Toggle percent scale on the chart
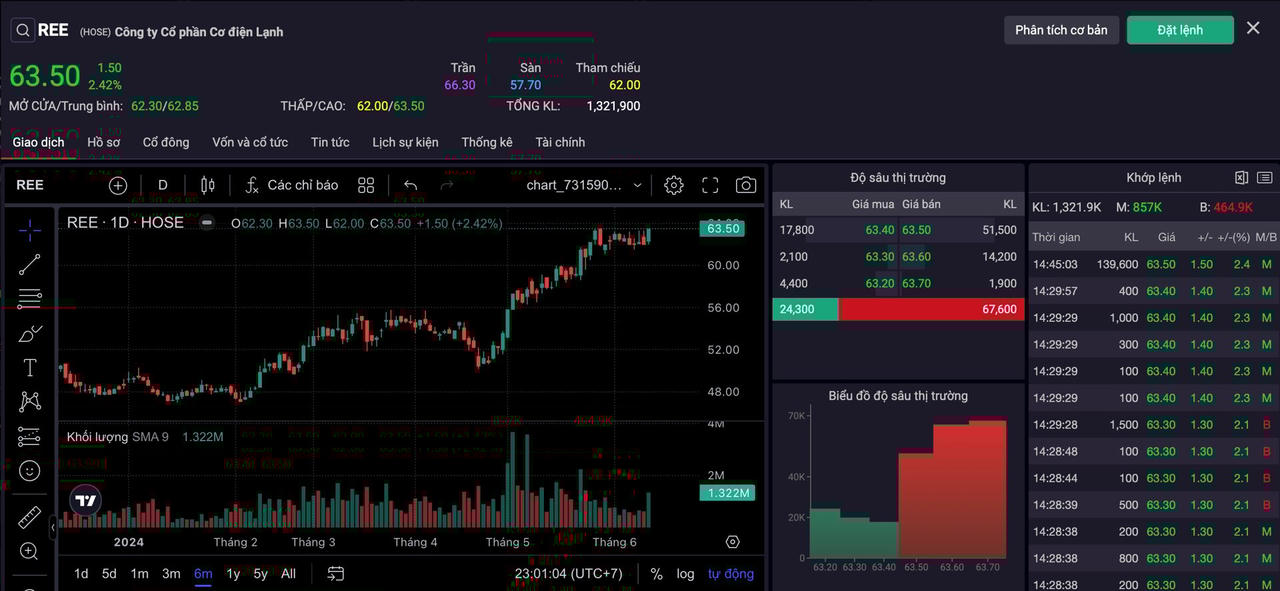 pyautogui.click(x=656, y=573)
